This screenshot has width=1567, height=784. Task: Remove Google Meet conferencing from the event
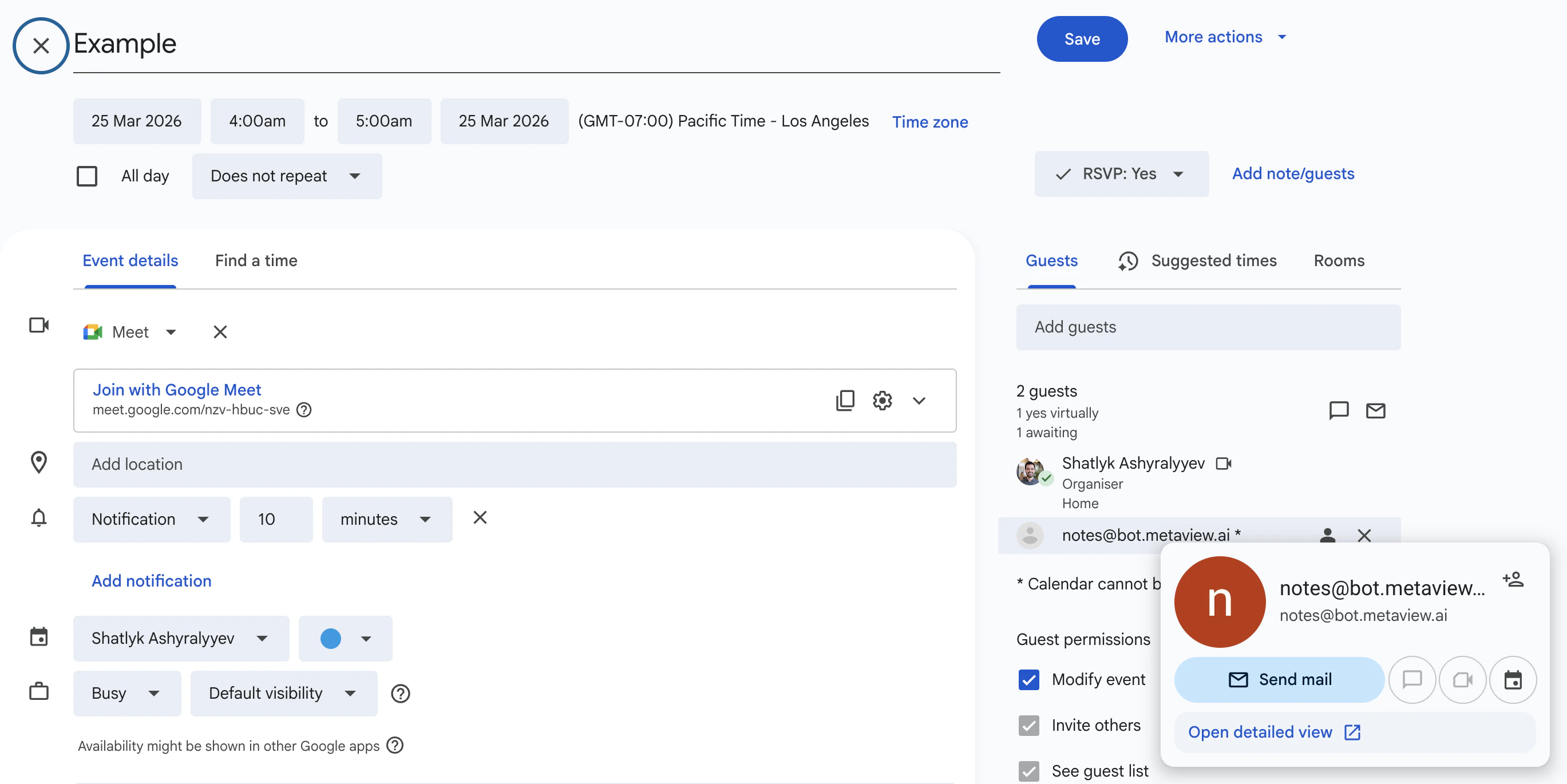click(220, 332)
